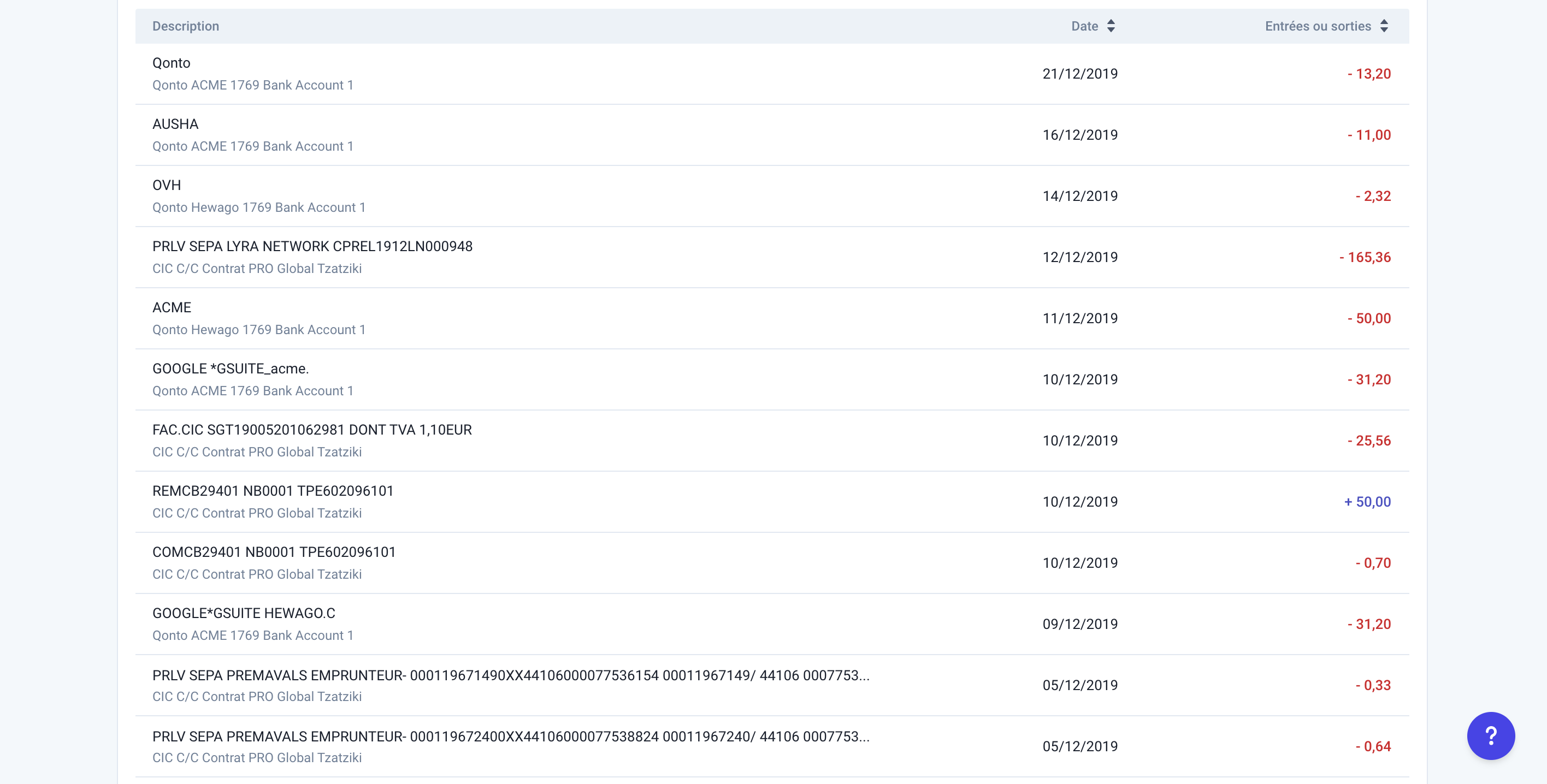Open the OVH transaction
1547x784 pixels.
[772, 197]
